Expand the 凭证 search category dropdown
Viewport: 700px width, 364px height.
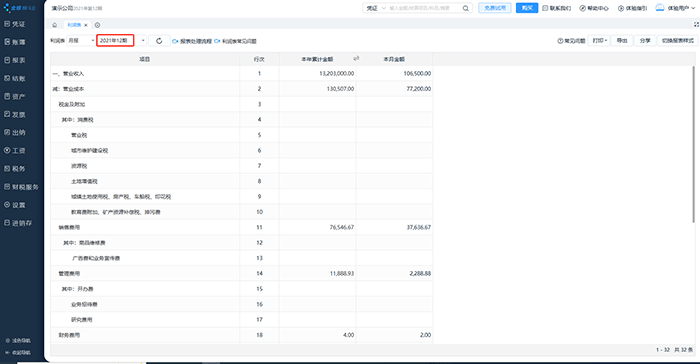[x=376, y=8]
